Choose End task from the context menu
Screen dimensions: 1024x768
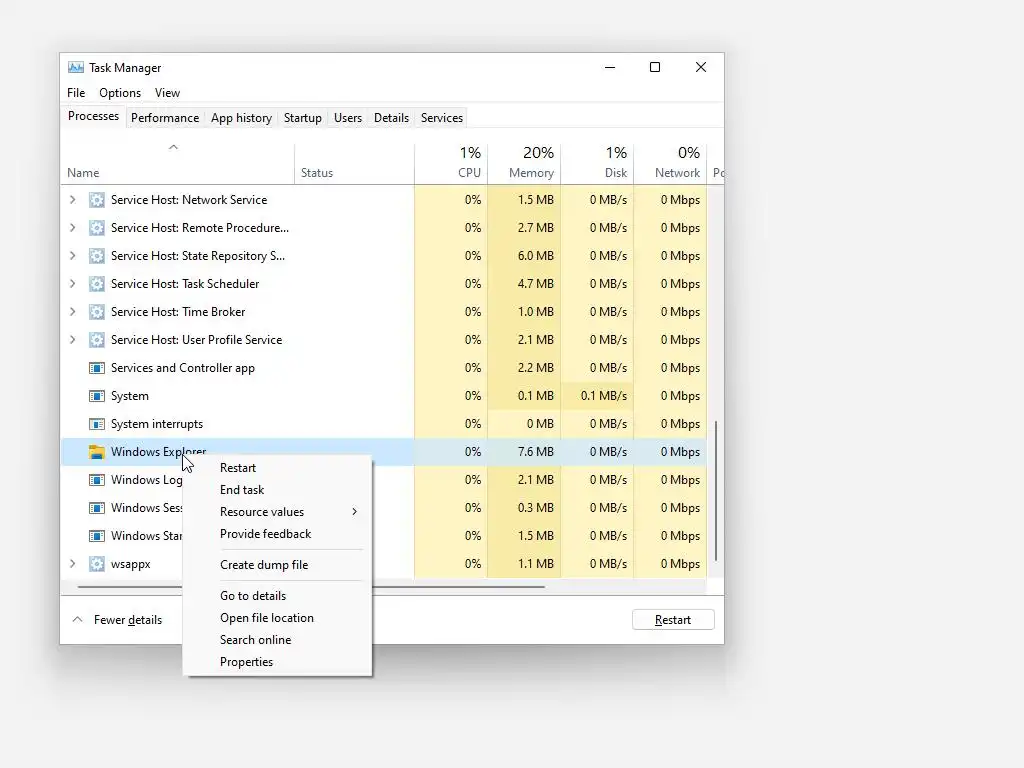coord(277,490)
